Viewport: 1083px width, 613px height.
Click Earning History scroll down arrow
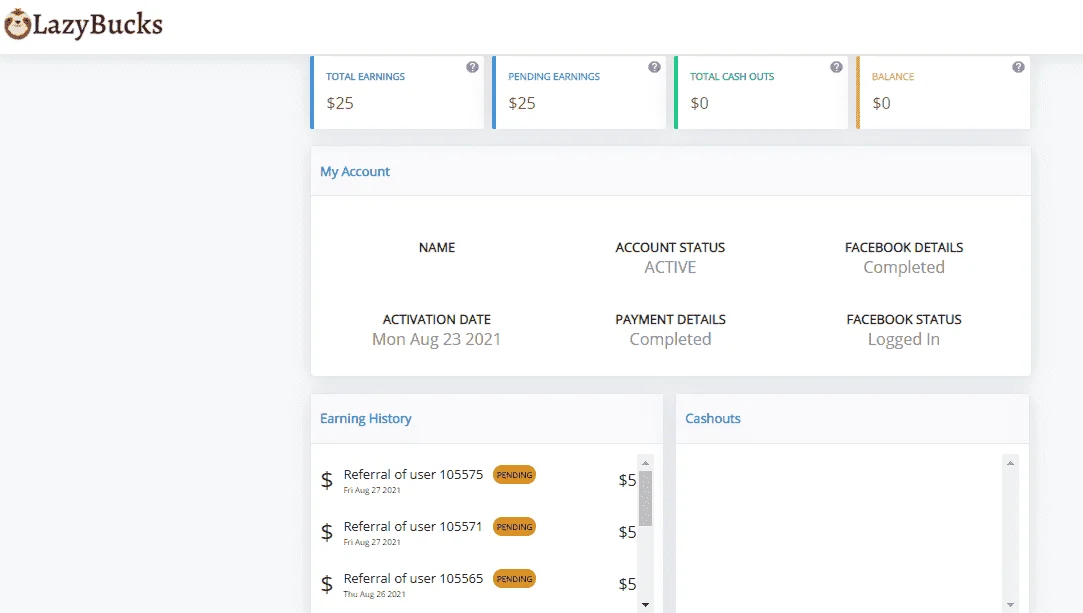[645, 605]
